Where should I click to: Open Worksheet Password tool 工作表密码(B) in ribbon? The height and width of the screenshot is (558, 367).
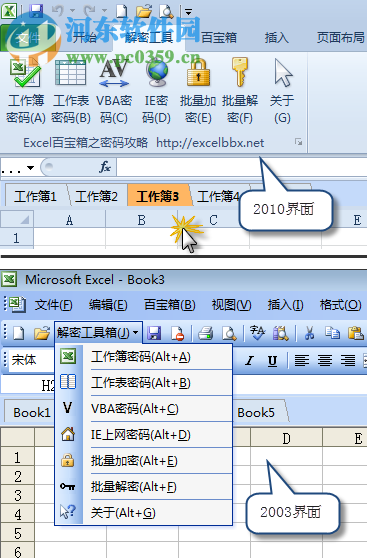[70, 92]
